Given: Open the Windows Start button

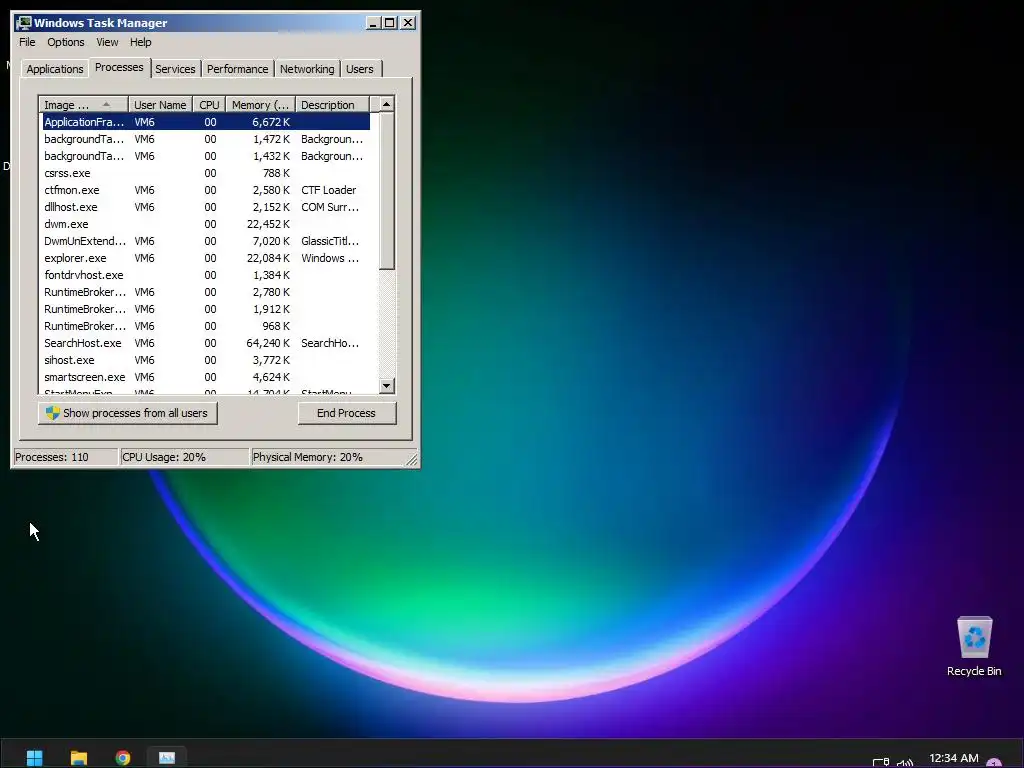Looking at the screenshot, I should pyautogui.click(x=35, y=758).
